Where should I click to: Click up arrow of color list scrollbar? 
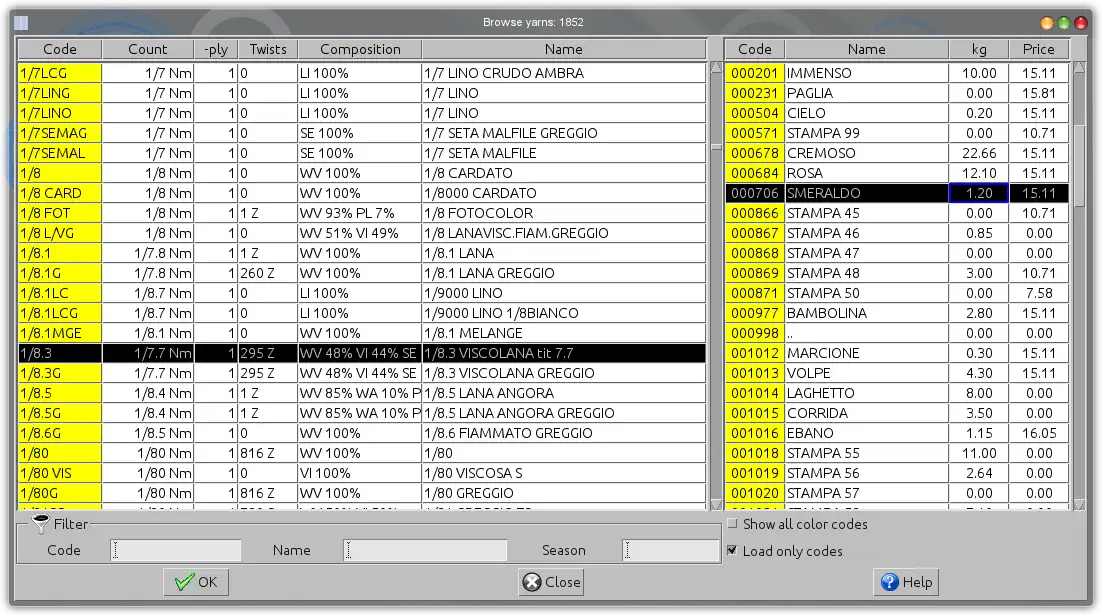(1080, 67)
